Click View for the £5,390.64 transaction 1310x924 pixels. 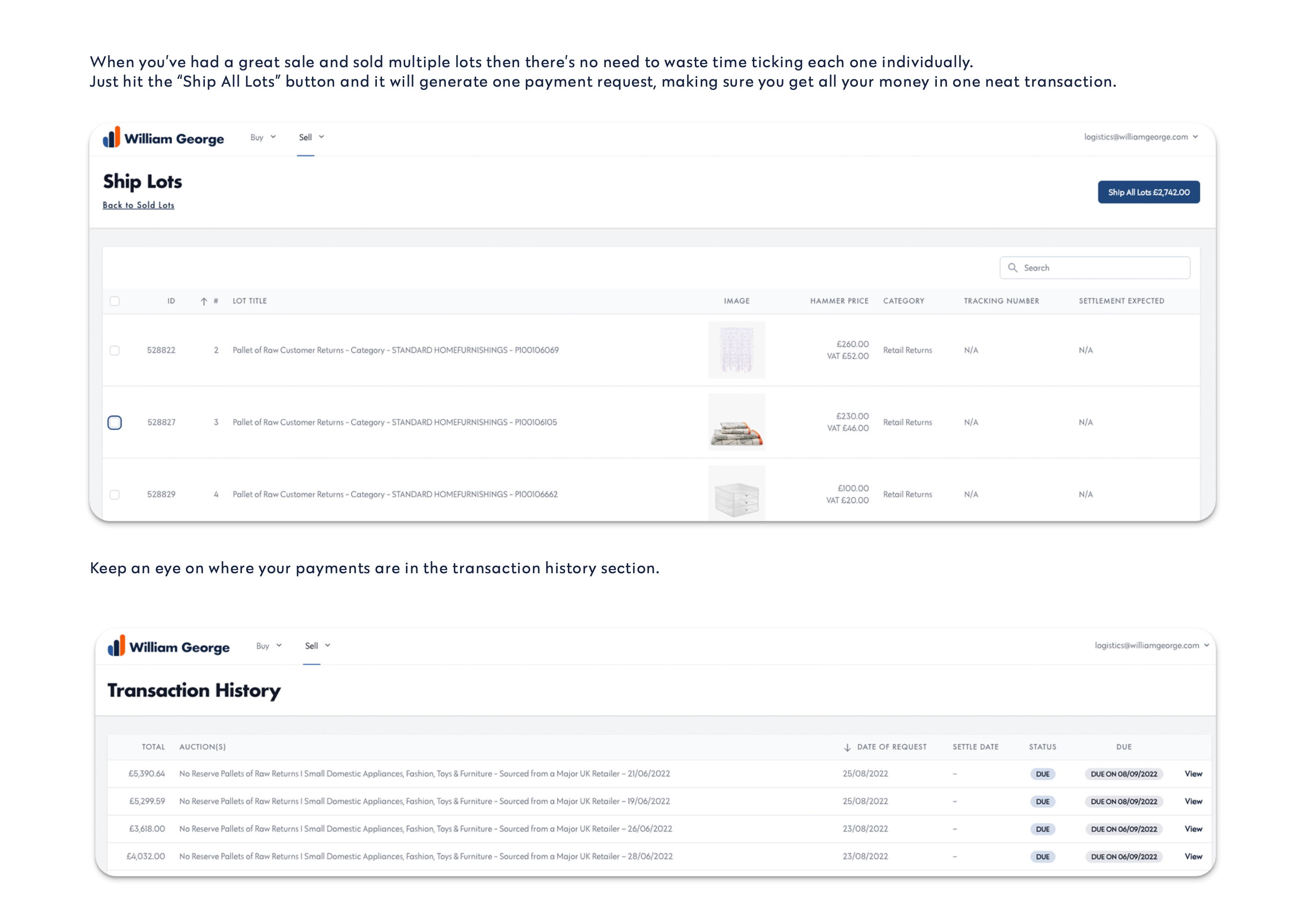[1193, 774]
